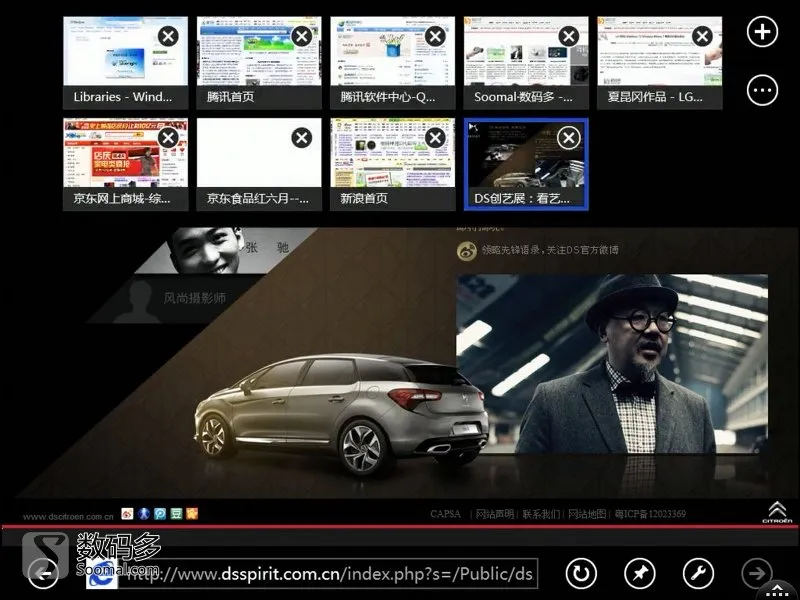Image resolution: width=800 pixels, height=600 pixels.
Task: Close the 京东食品红六月 tab
Action: point(302,138)
